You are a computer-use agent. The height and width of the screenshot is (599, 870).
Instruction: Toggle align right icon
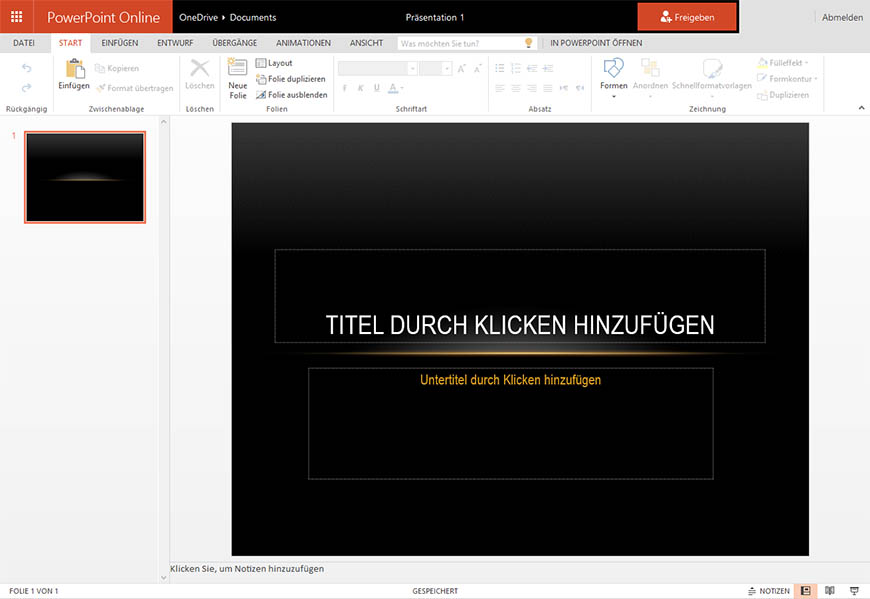pos(532,88)
